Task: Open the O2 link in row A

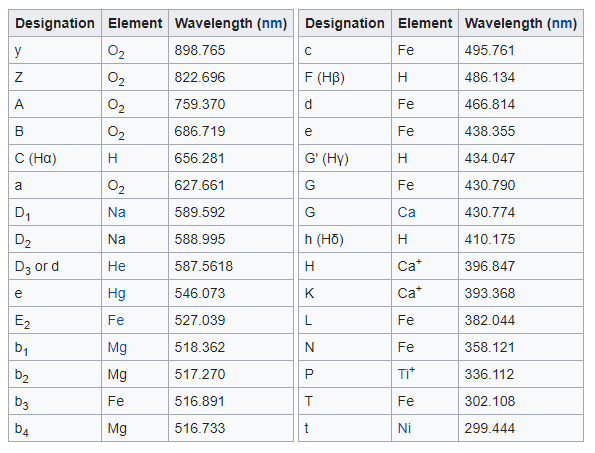Action: pos(116,105)
